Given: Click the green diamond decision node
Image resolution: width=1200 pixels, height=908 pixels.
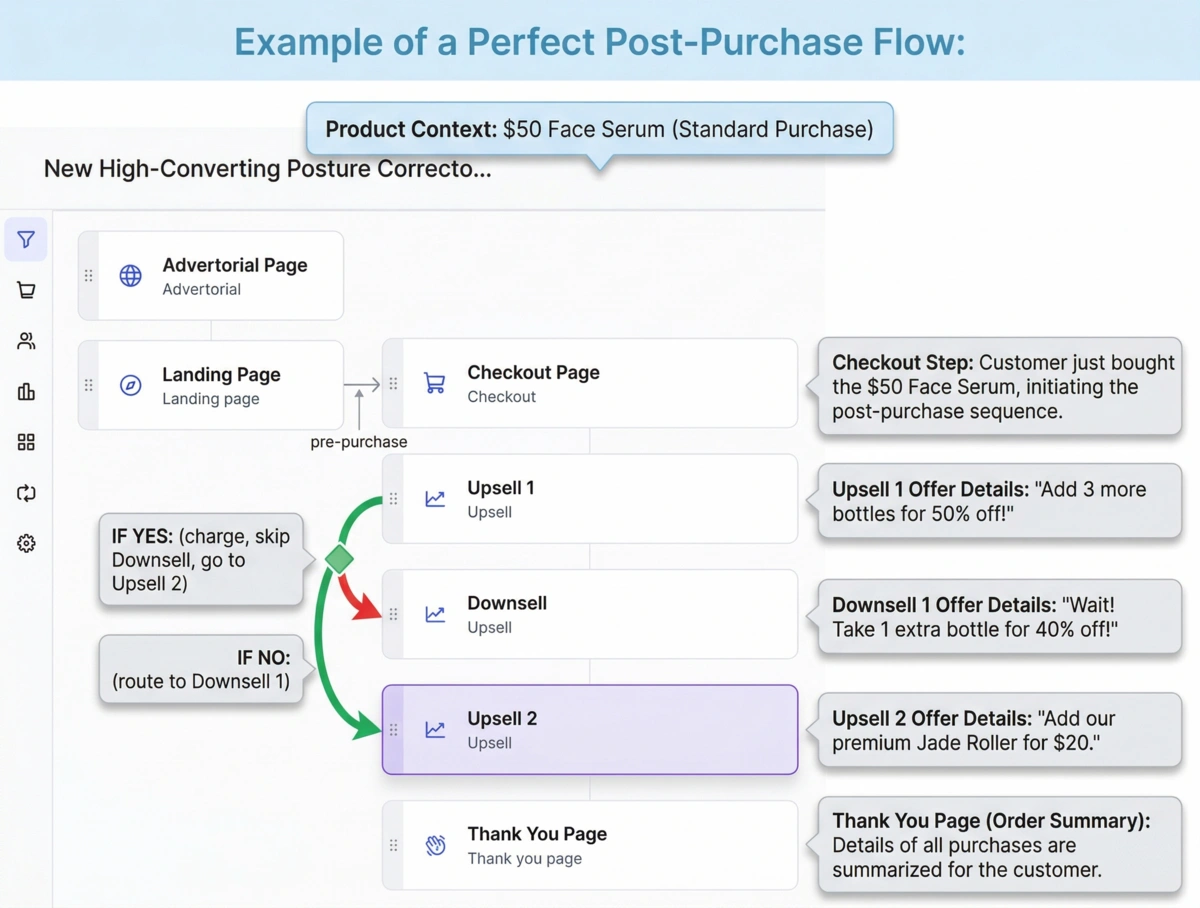Looking at the screenshot, I should click(x=340, y=559).
